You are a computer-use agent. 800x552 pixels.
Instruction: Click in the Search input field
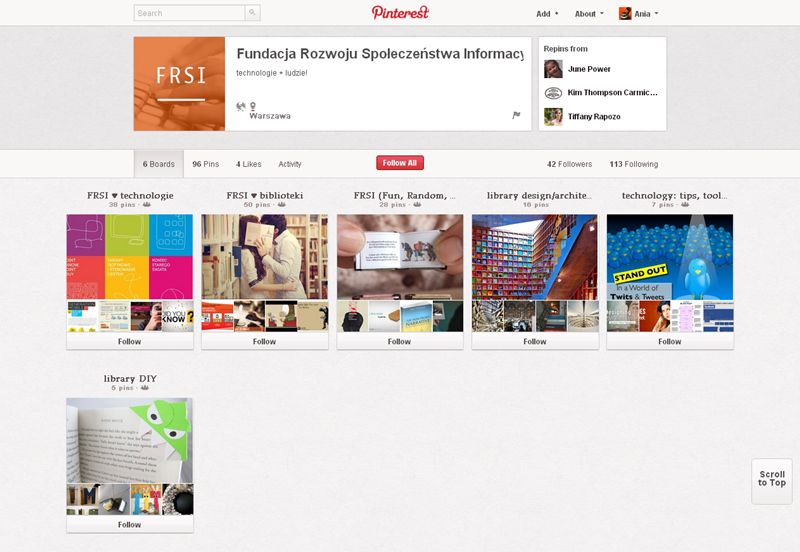point(189,13)
